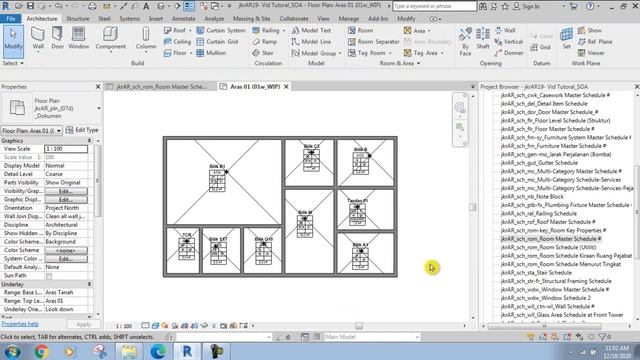
Task: Click the Set work plane tool
Action: tap(567, 39)
